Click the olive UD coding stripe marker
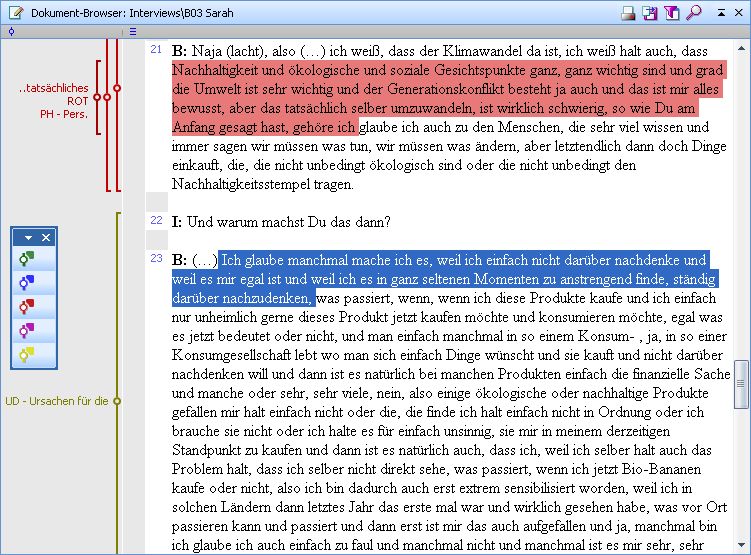Image resolution: width=751 pixels, height=555 pixels. (117, 401)
